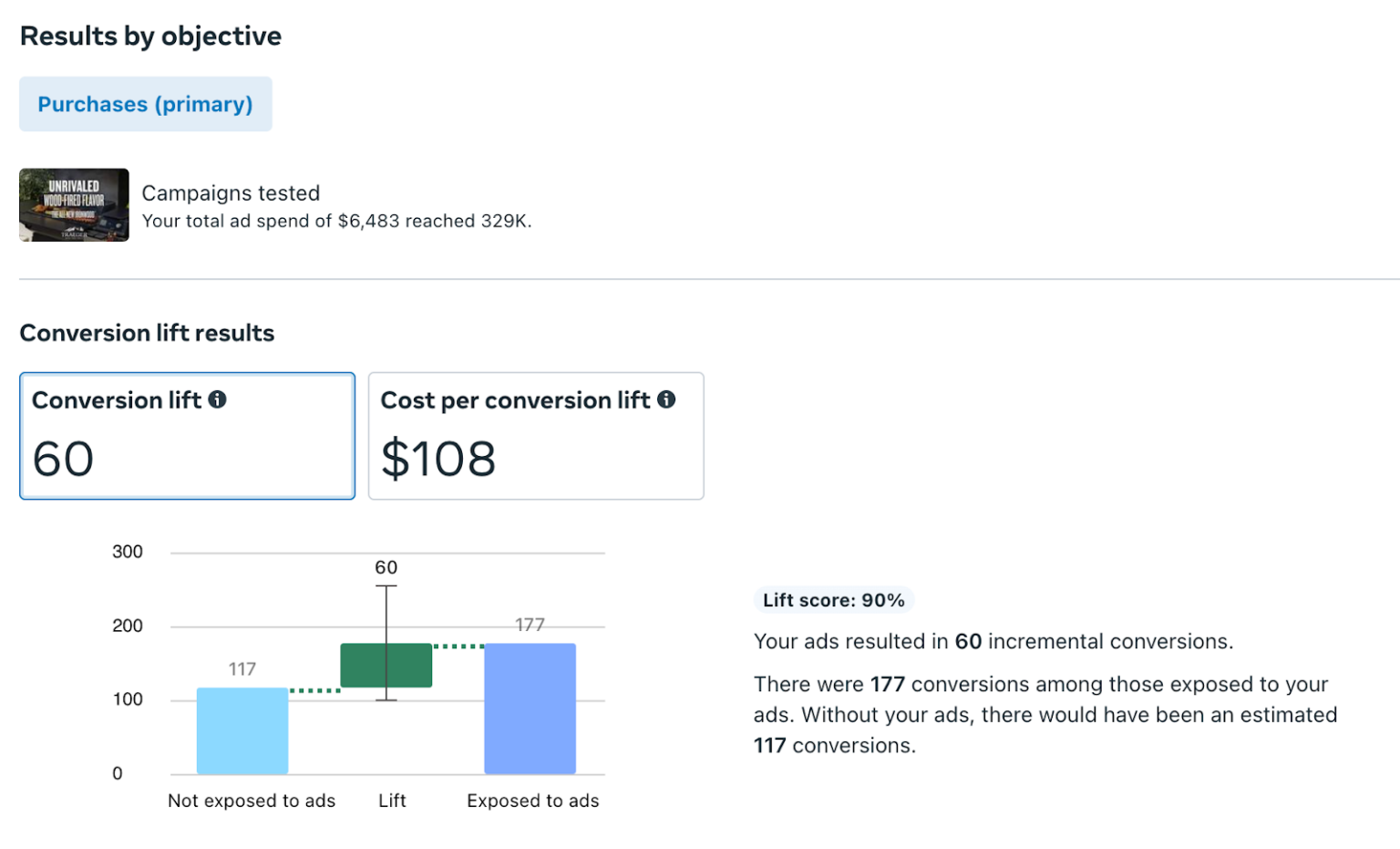This screenshot has width=1400, height=849.
Task: Open the Campaigns tested ad thumbnail
Action: pos(73,204)
